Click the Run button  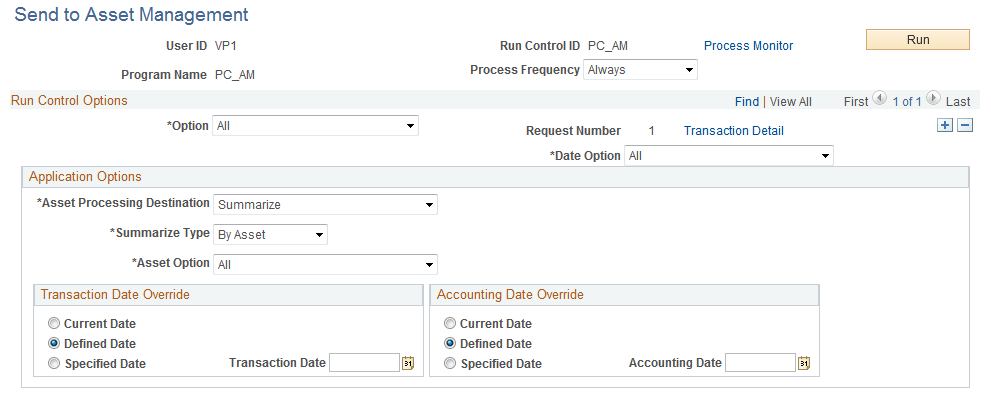(918, 40)
